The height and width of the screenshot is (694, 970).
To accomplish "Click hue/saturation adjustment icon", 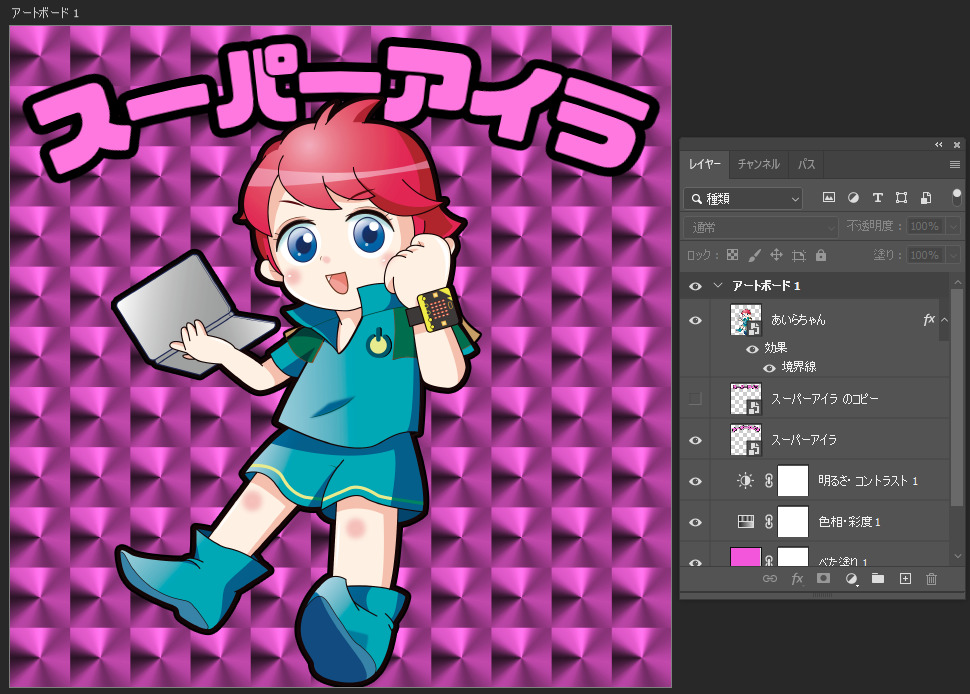I will pos(745,521).
